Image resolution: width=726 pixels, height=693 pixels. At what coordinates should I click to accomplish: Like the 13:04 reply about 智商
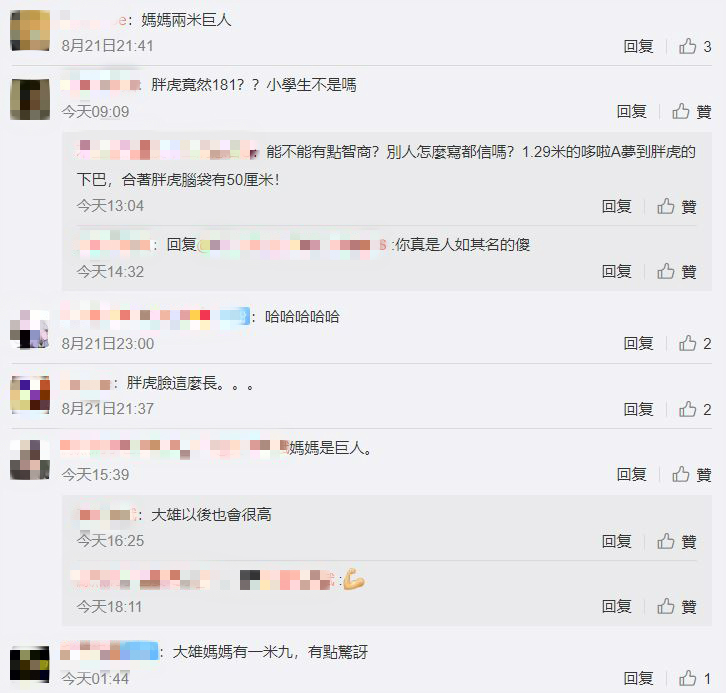pos(676,206)
